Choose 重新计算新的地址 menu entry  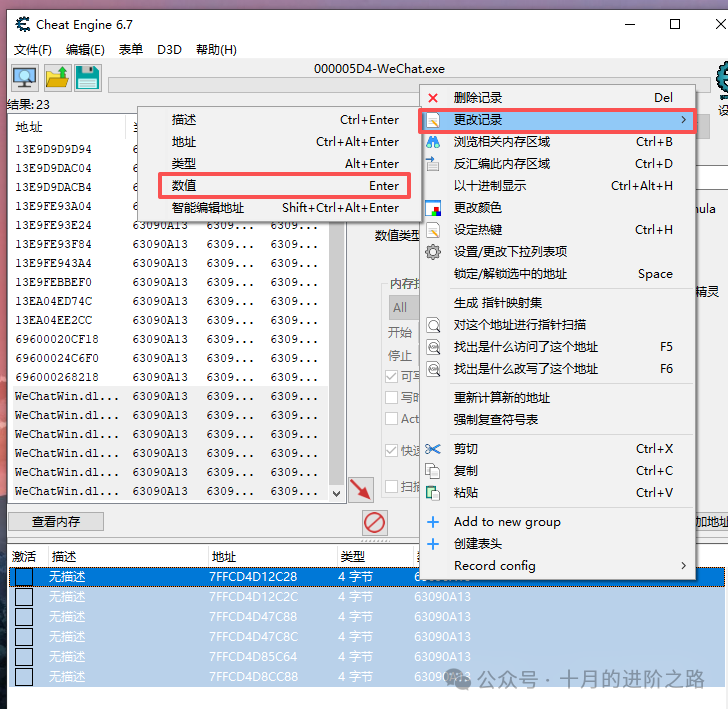[x=557, y=398]
